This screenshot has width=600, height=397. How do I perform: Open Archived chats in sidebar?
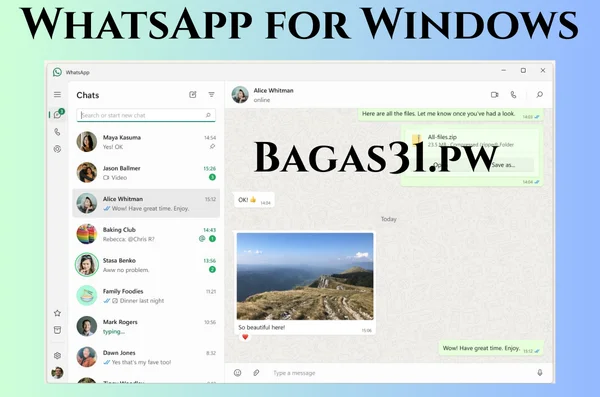click(57, 330)
